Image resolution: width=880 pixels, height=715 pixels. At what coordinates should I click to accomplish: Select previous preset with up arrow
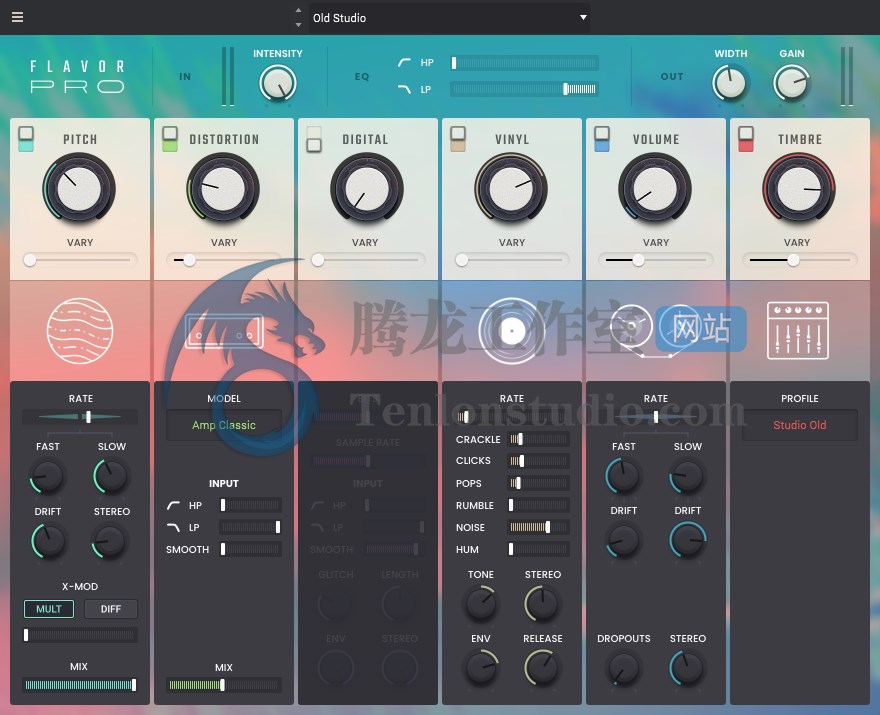click(x=299, y=10)
